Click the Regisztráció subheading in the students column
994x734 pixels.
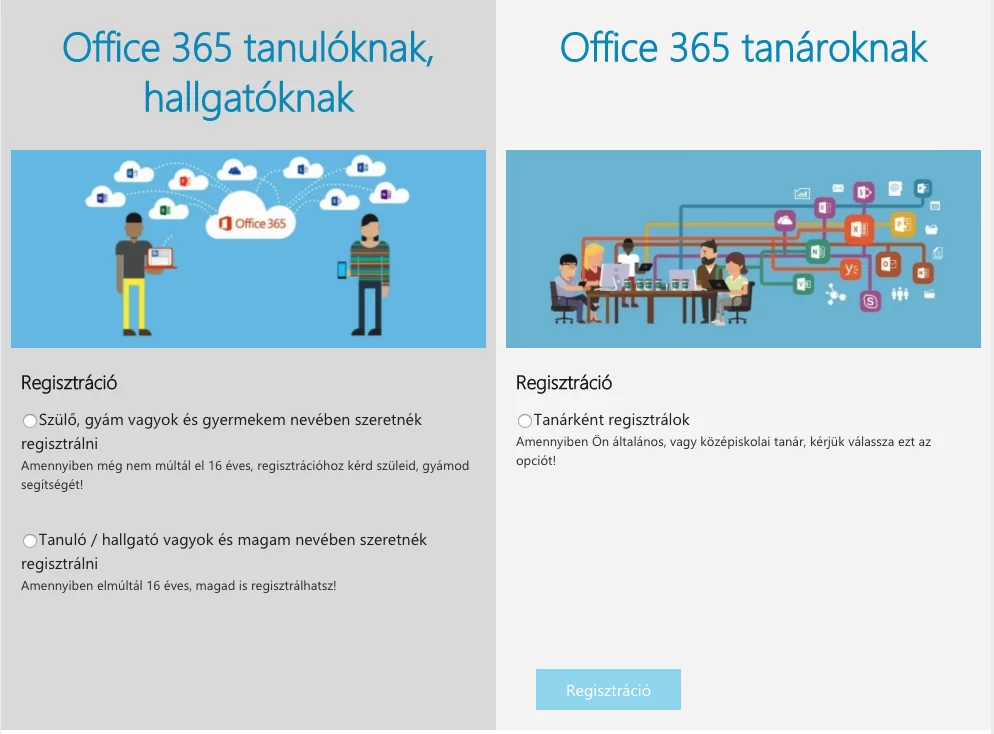coord(69,383)
